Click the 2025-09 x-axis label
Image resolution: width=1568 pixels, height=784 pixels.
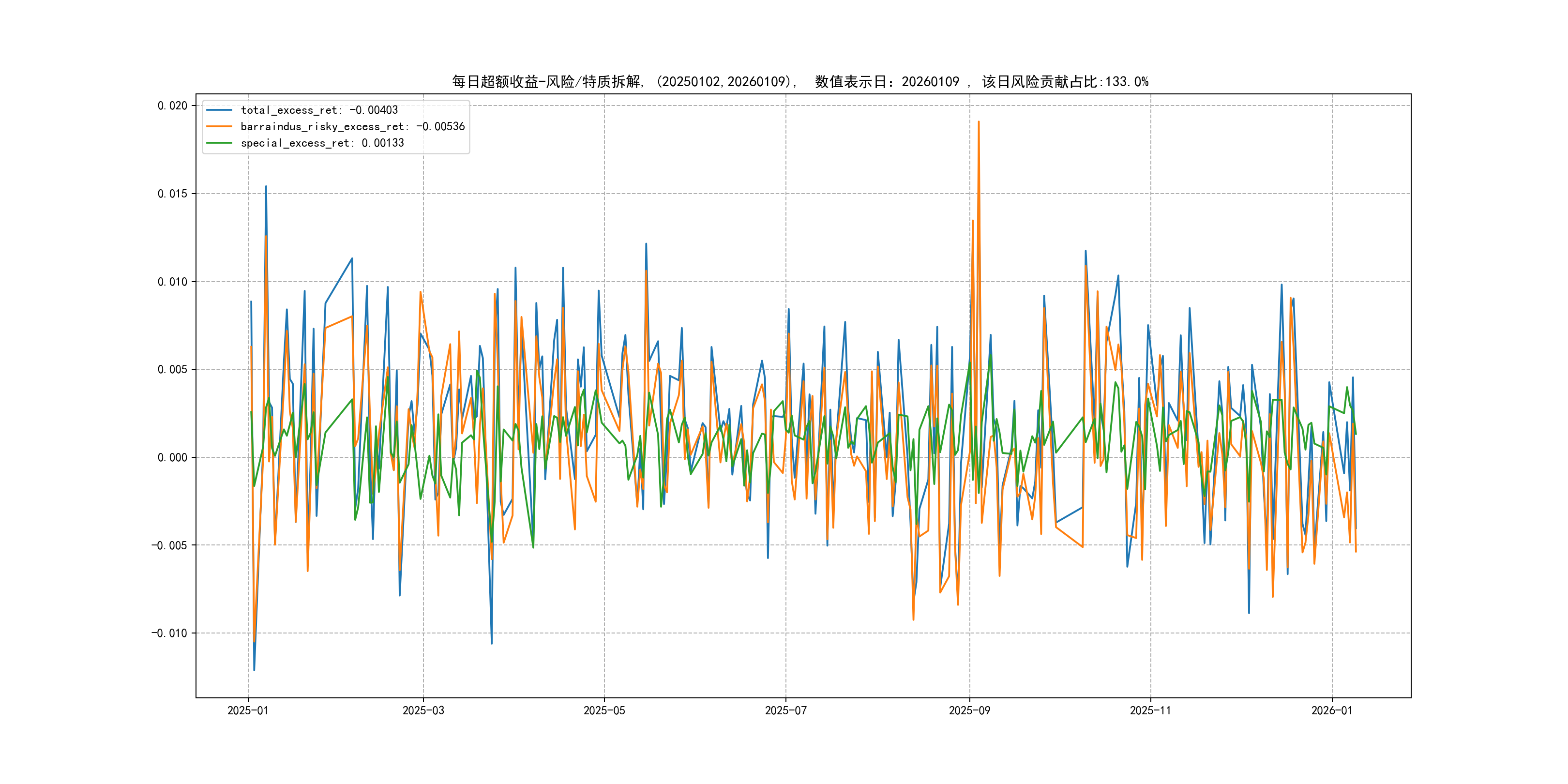point(969,711)
